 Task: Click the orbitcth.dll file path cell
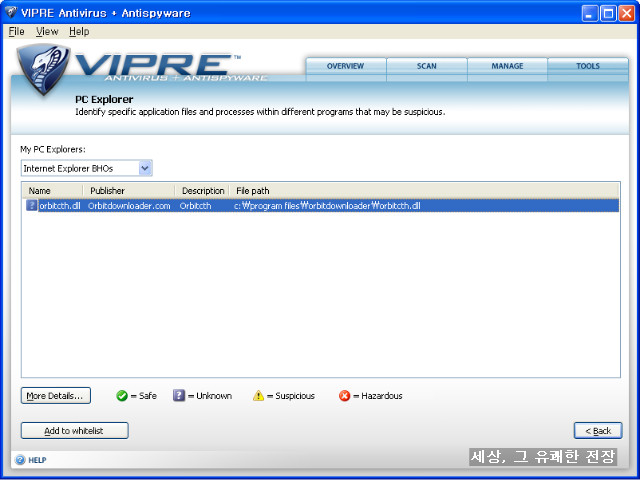327,206
